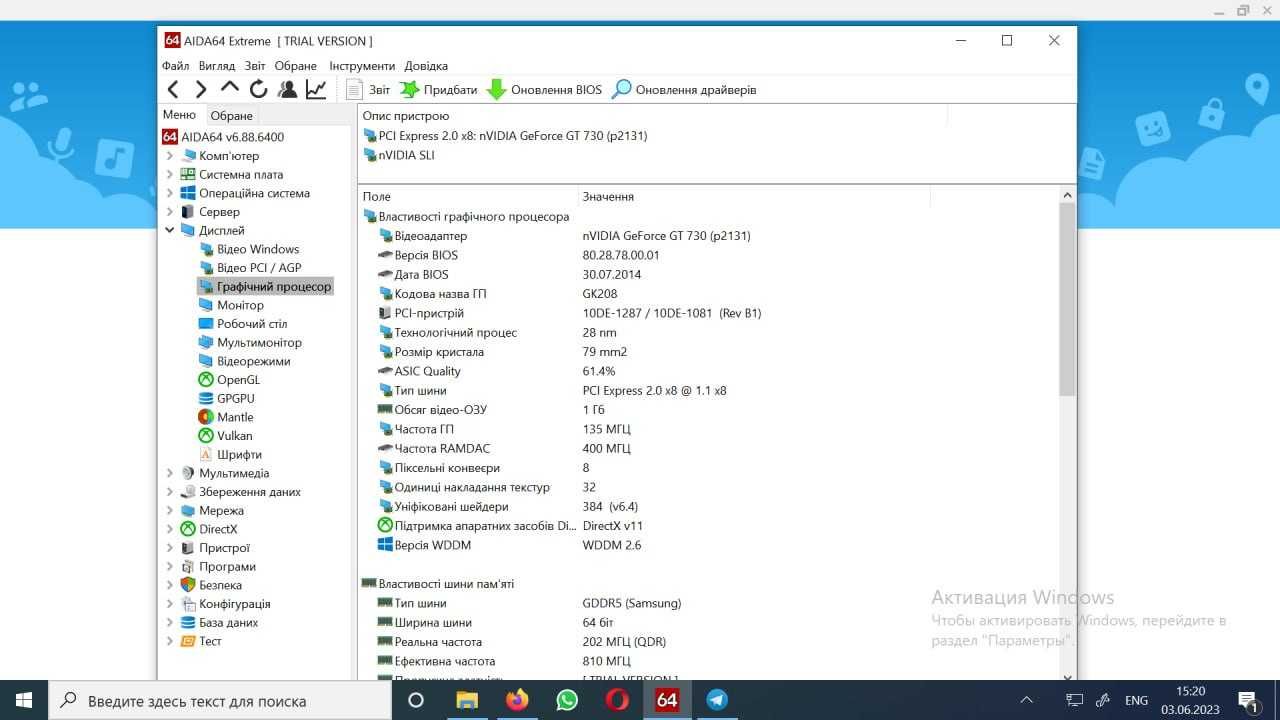Open Оновлення драйверів from the toolbar
The height and width of the screenshot is (720, 1280).
tap(684, 89)
